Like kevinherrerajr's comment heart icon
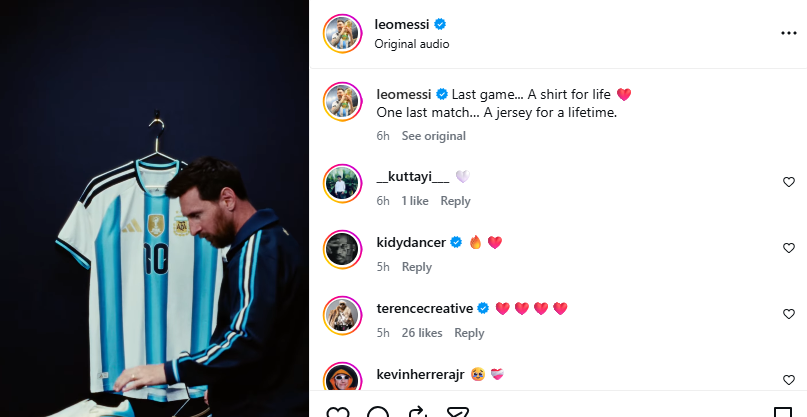 pos(788,379)
